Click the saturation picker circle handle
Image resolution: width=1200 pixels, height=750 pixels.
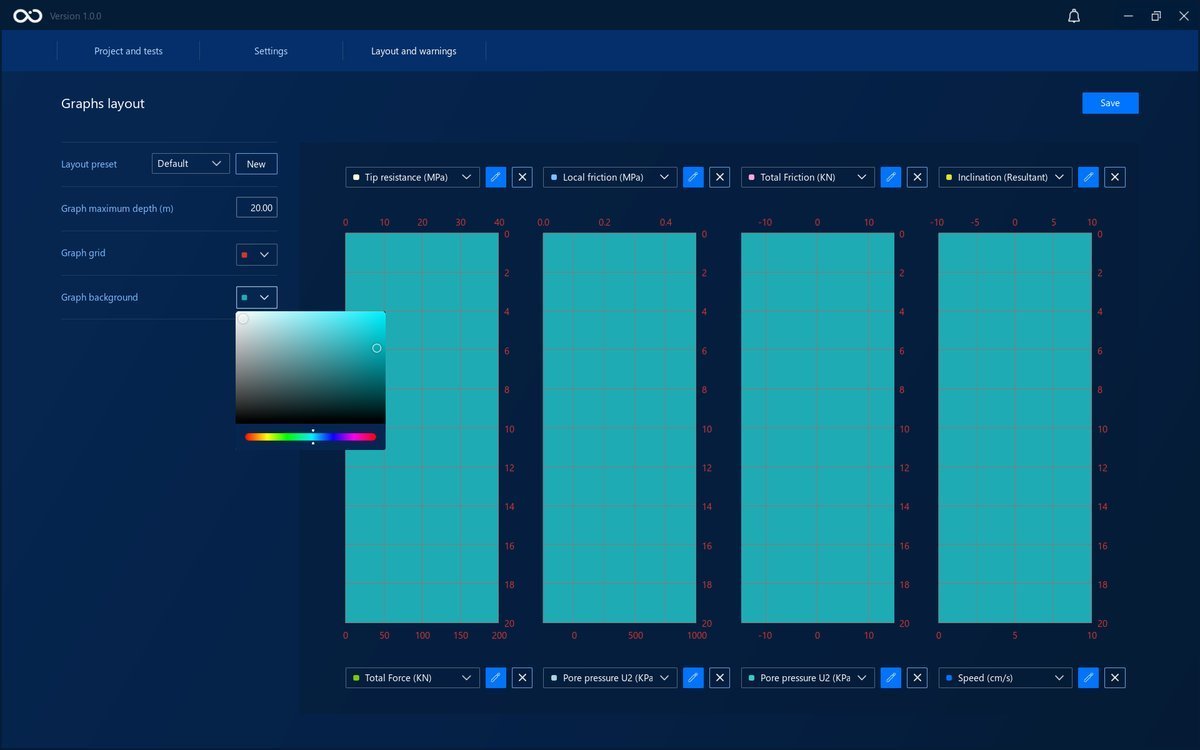point(377,348)
